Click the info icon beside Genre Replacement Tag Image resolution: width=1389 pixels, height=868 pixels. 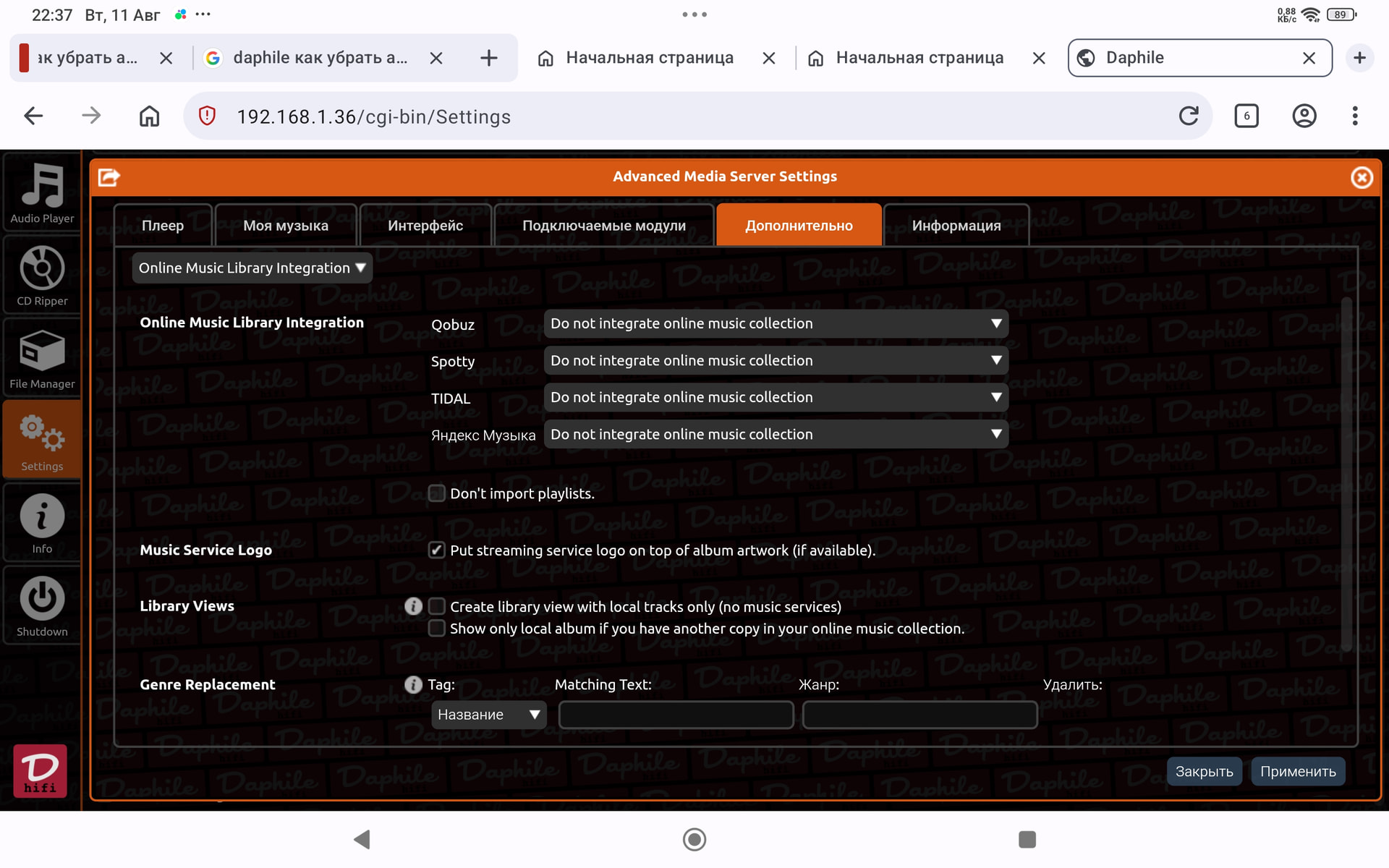(413, 684)
